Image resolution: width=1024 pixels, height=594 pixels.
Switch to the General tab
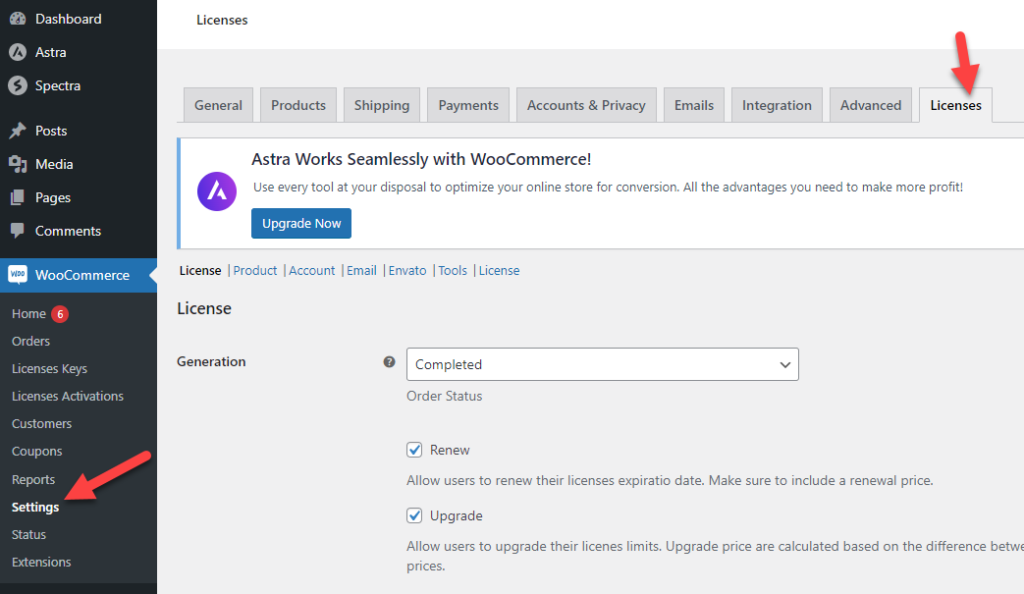tap(218, 105)
